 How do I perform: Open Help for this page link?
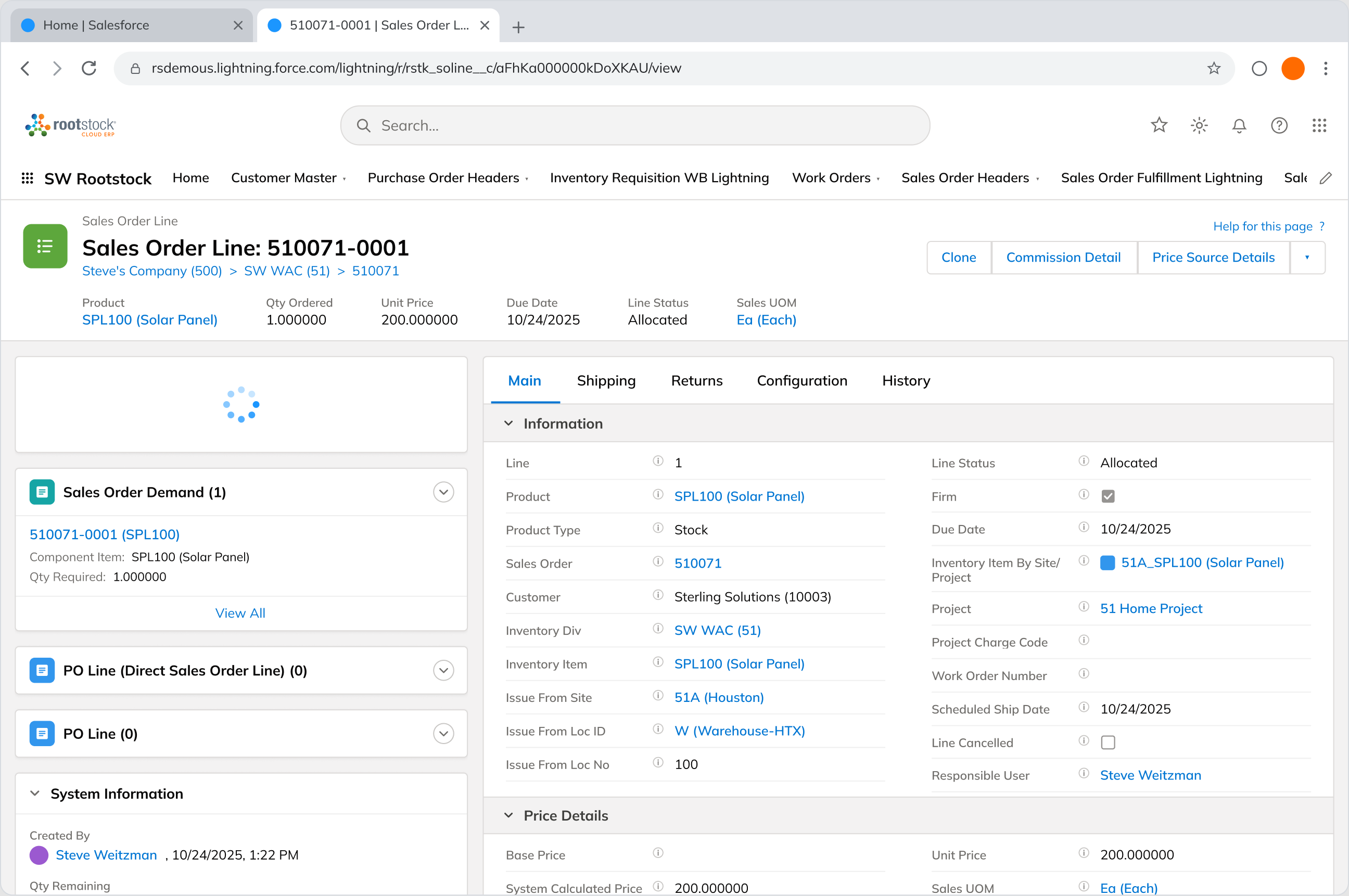1268,226
